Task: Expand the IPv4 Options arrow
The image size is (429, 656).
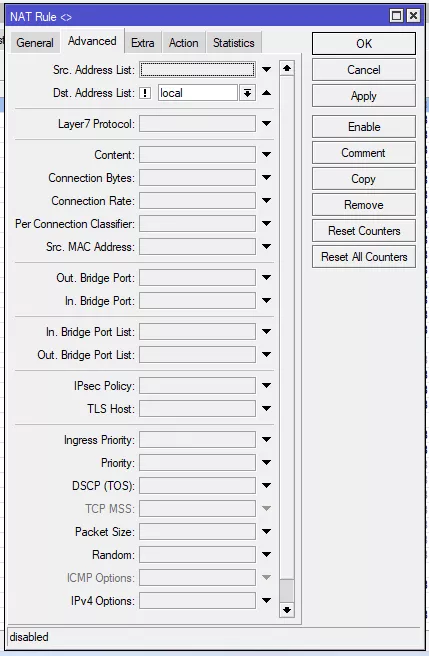Action: pos(266,600)
